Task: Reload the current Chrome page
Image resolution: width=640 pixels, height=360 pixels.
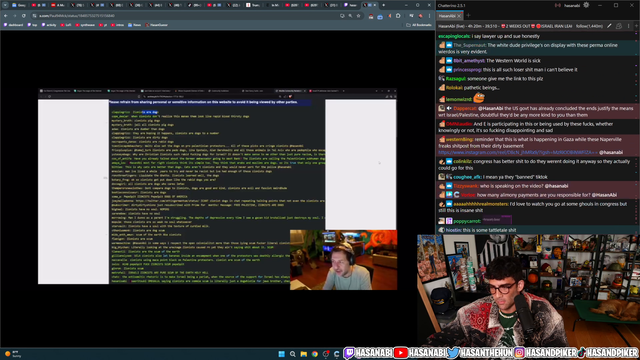Action: coord(24,16)
